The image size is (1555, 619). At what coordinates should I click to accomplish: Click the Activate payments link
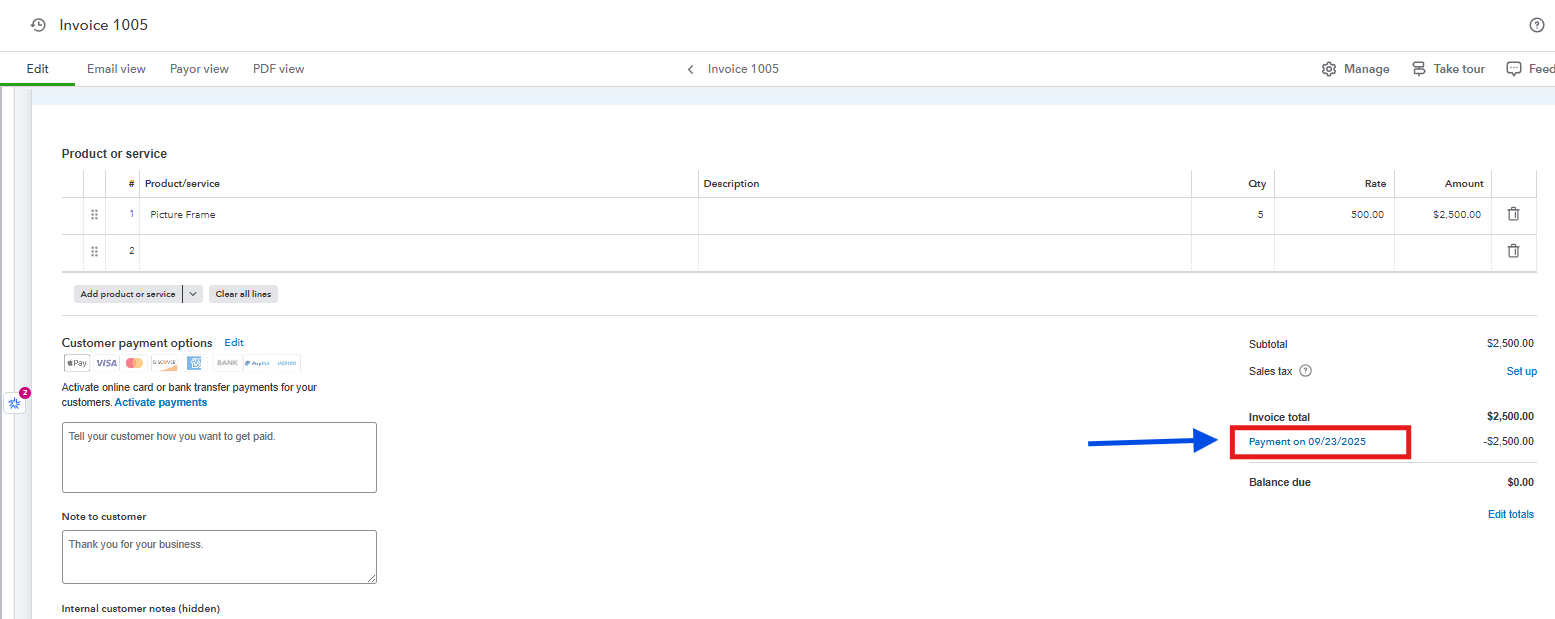[161, 402]
